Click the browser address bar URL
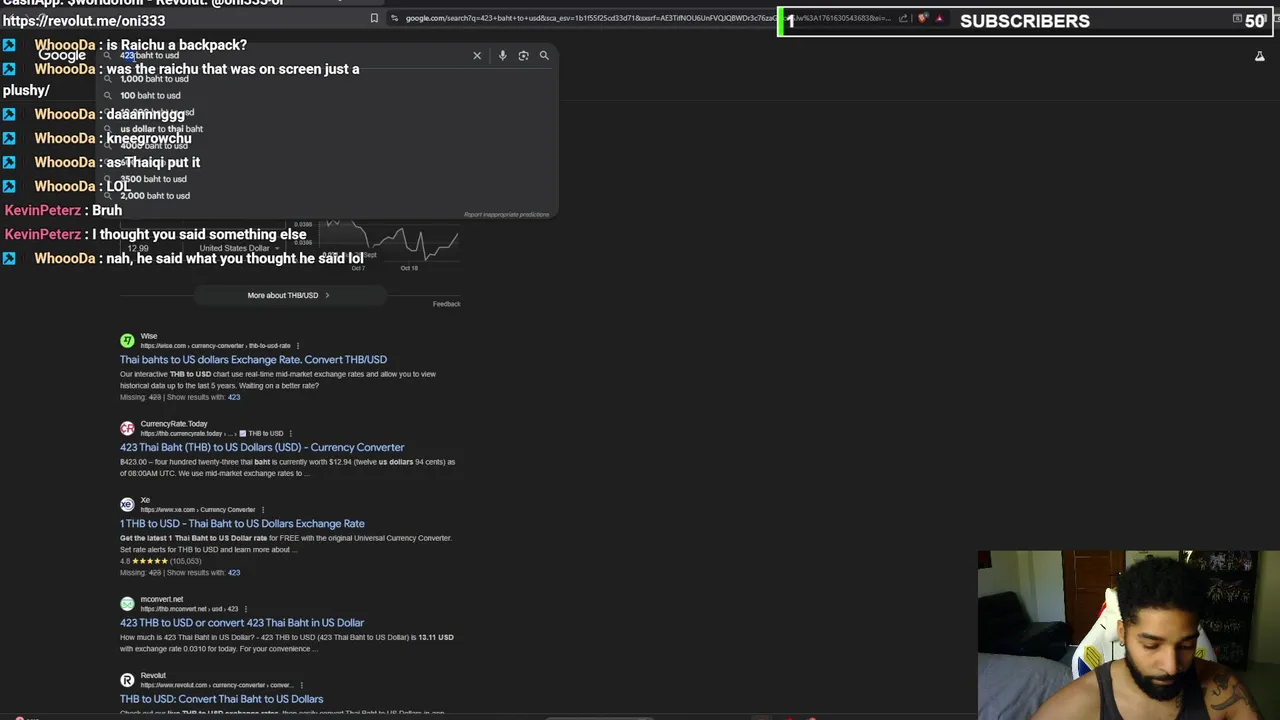The width and height of the screenshot is (1280, 720). click(x=650, y=18)
